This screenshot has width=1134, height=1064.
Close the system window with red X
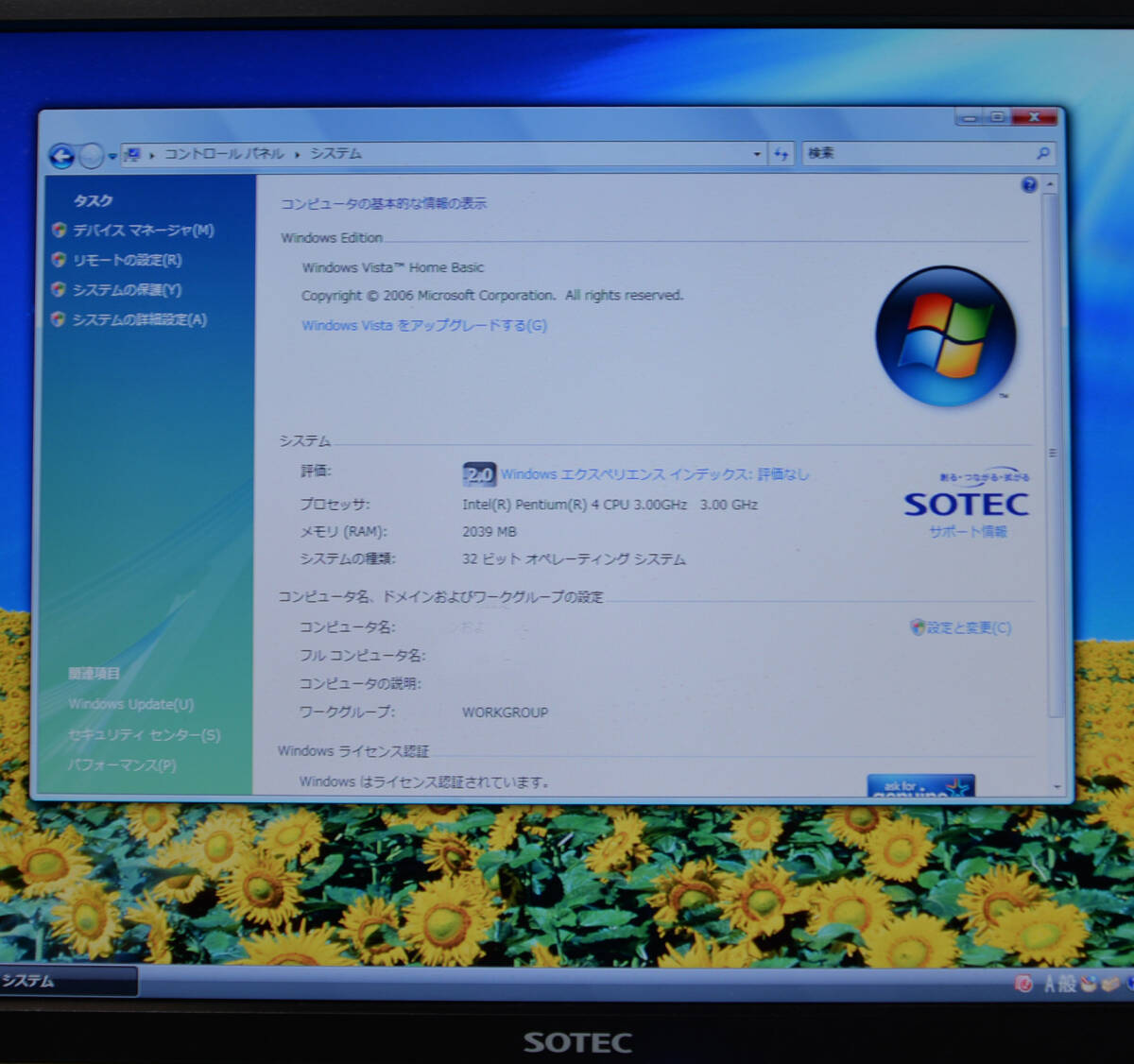pyautogui.click(x=1034, y=116)
